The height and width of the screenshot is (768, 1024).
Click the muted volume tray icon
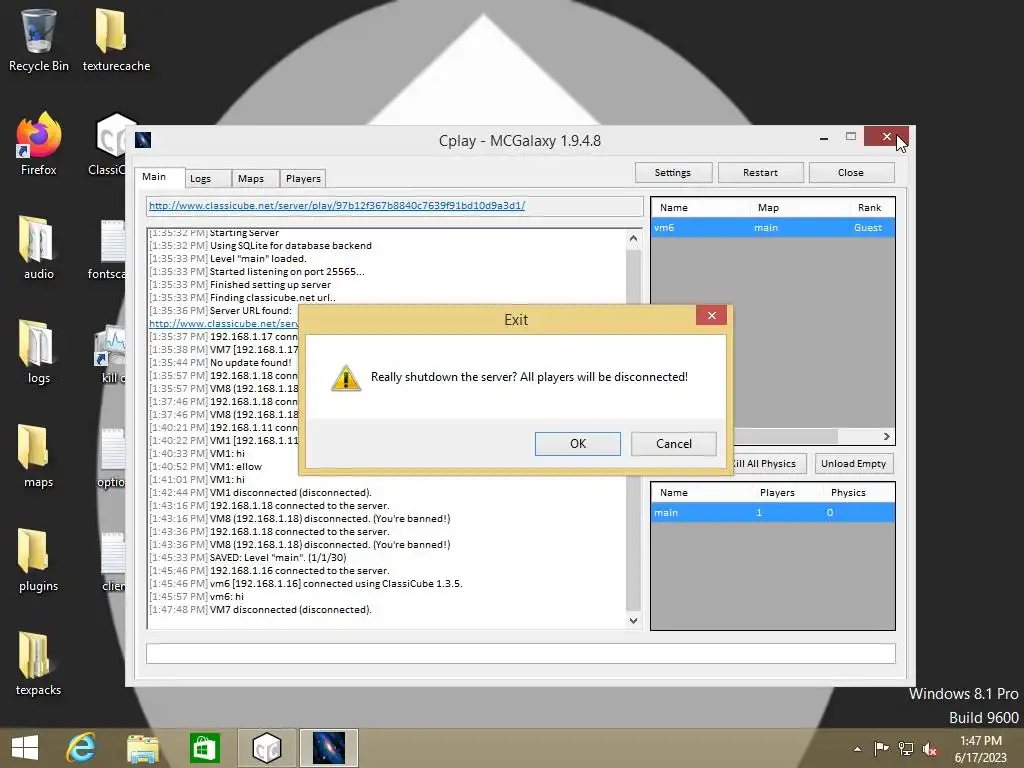(930, 749)
